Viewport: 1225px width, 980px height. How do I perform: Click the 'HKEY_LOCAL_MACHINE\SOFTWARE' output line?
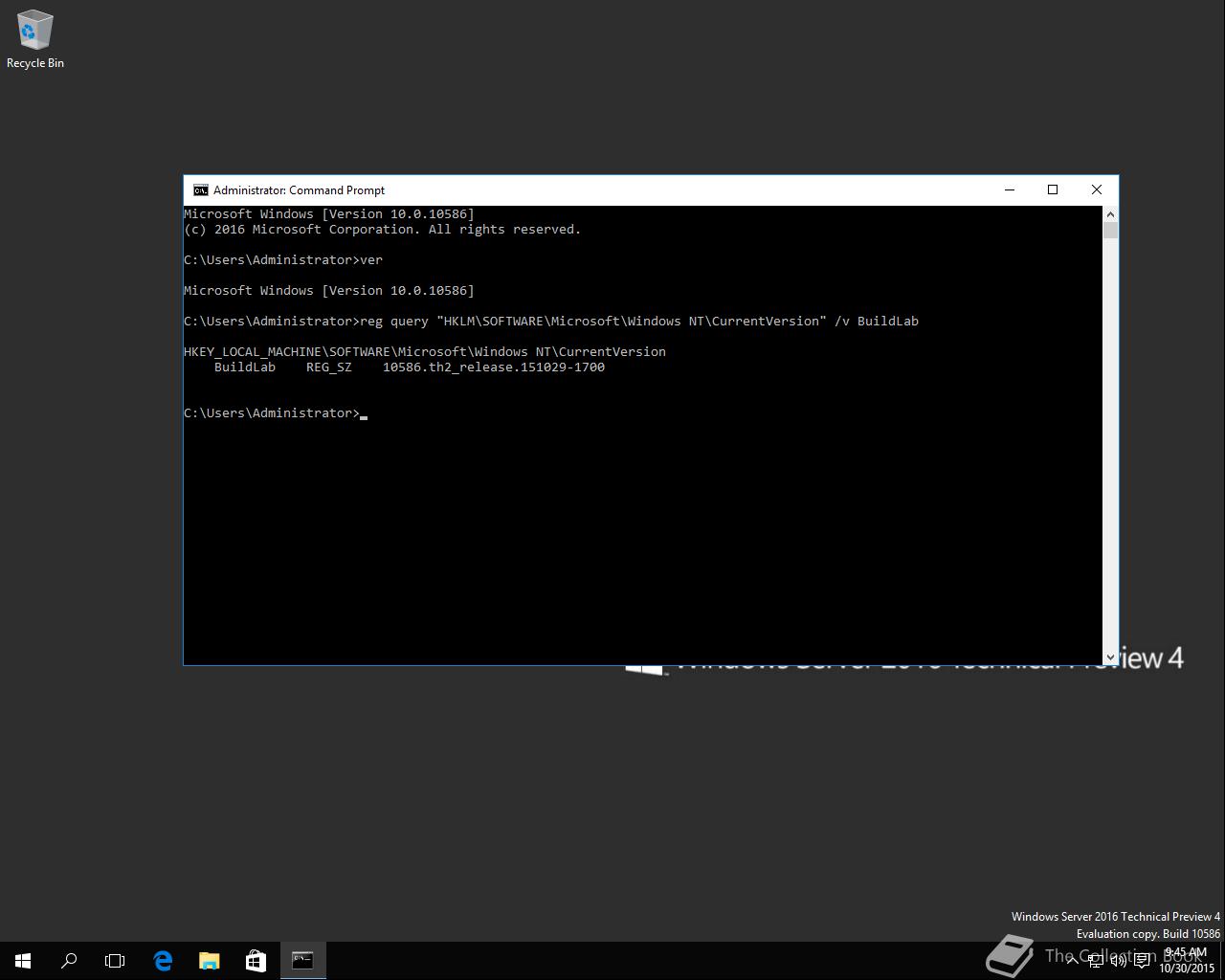pos(425,351)
